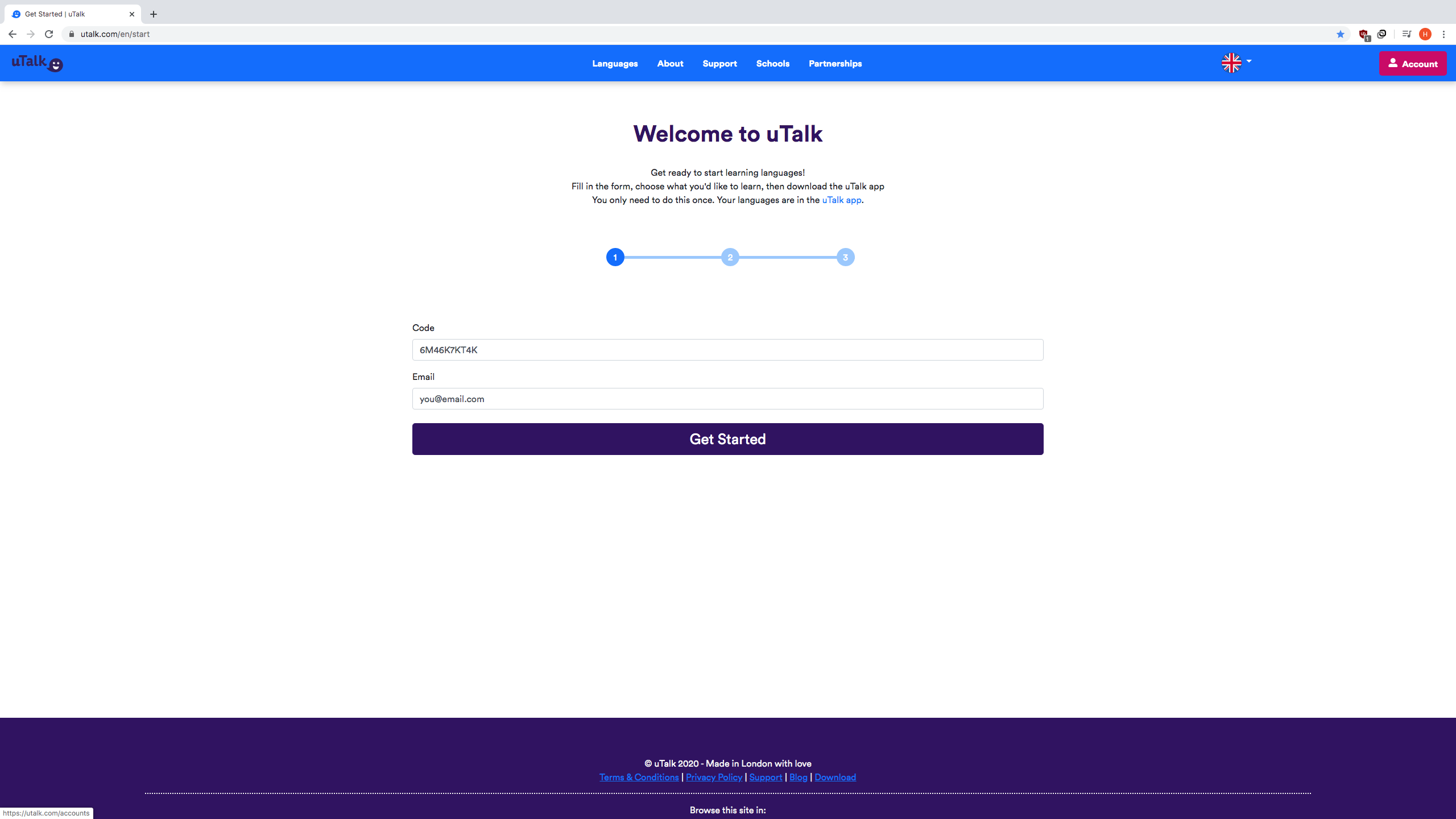Select step 3 in progress indicator
Image resolution: width=1456 pixels, height=819 pixels.
(845, 257)
